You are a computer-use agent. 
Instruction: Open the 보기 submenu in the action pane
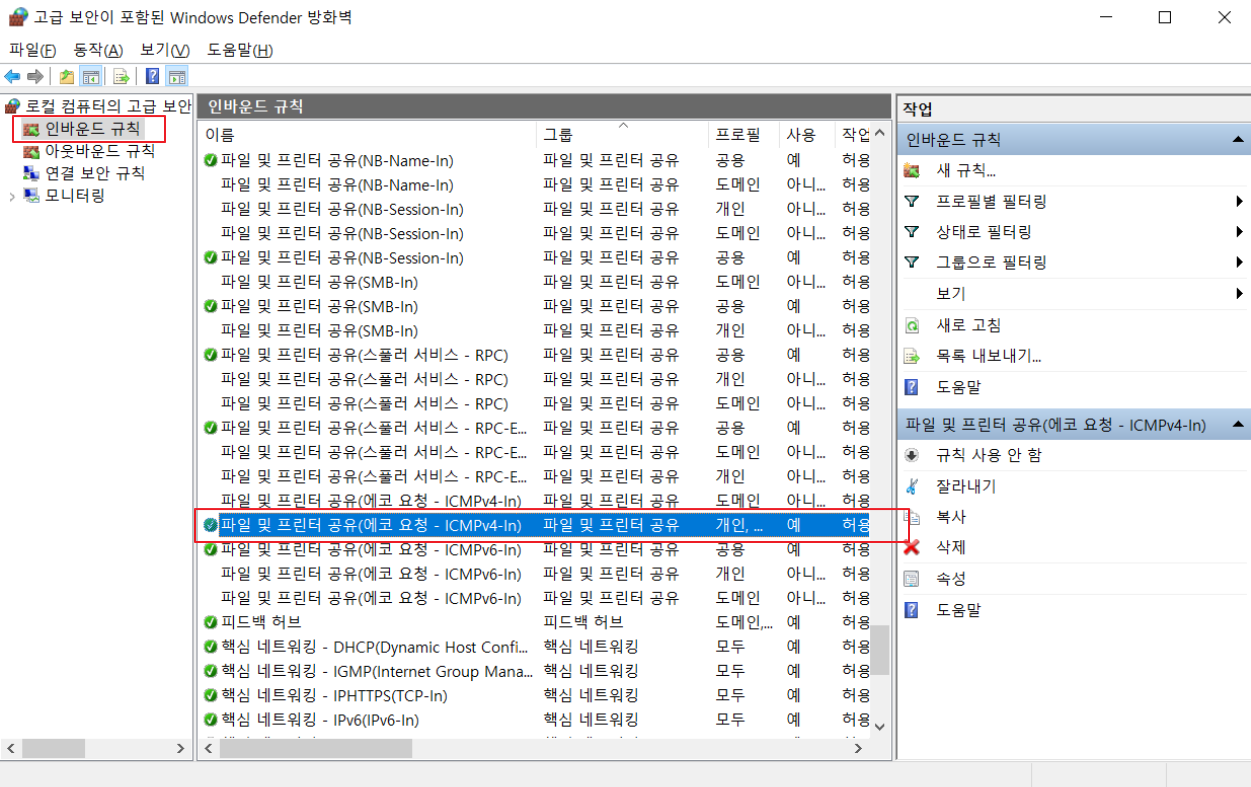[x=951, y=294]
